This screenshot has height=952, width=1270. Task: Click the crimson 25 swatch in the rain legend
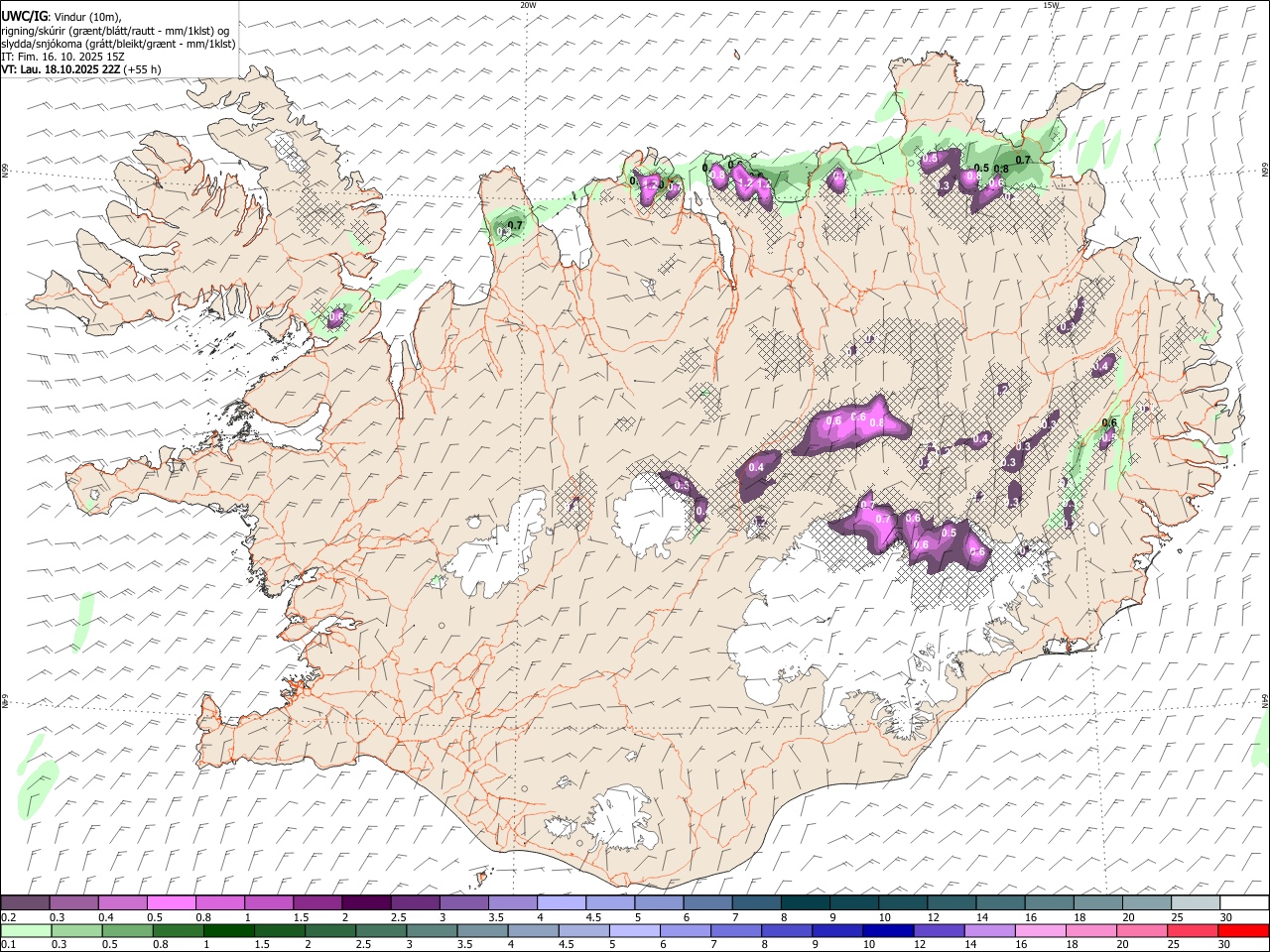pos(1192,930)
